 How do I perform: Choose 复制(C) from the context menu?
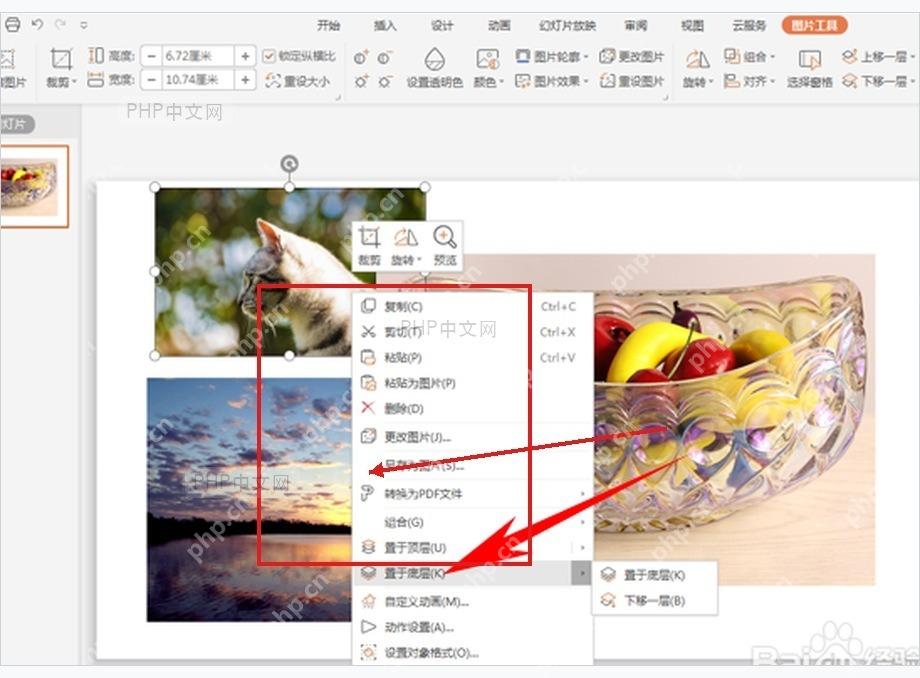(472, 306)
